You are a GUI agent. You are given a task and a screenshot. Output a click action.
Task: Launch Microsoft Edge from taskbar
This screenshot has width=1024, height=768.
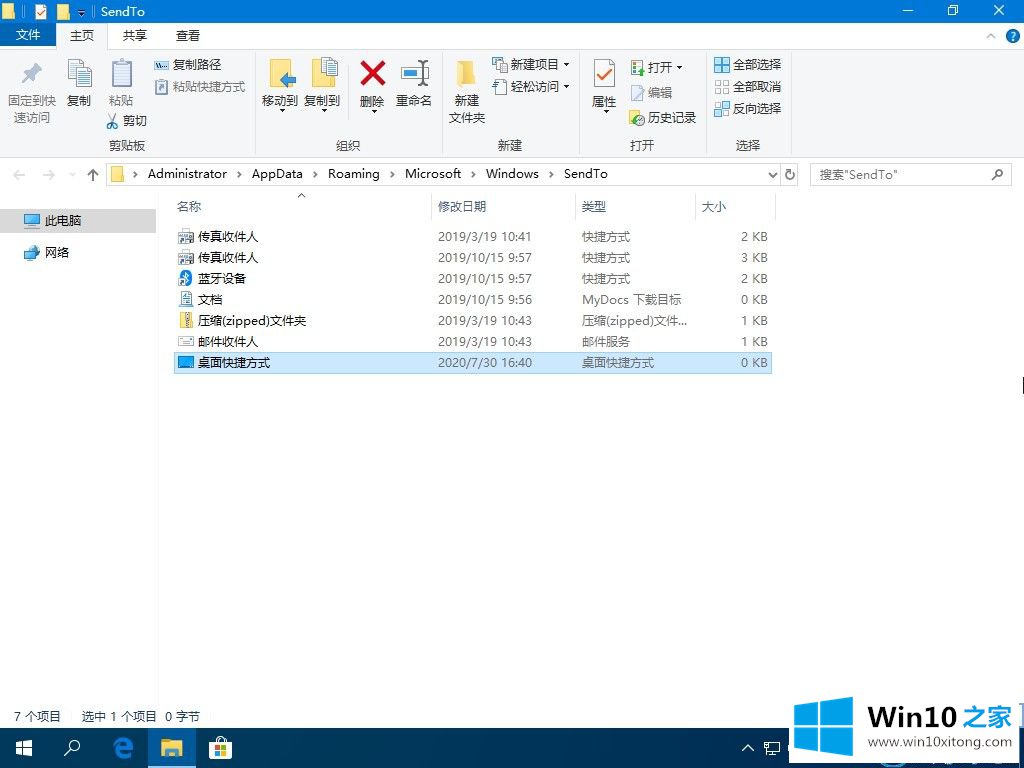point(123,748)
